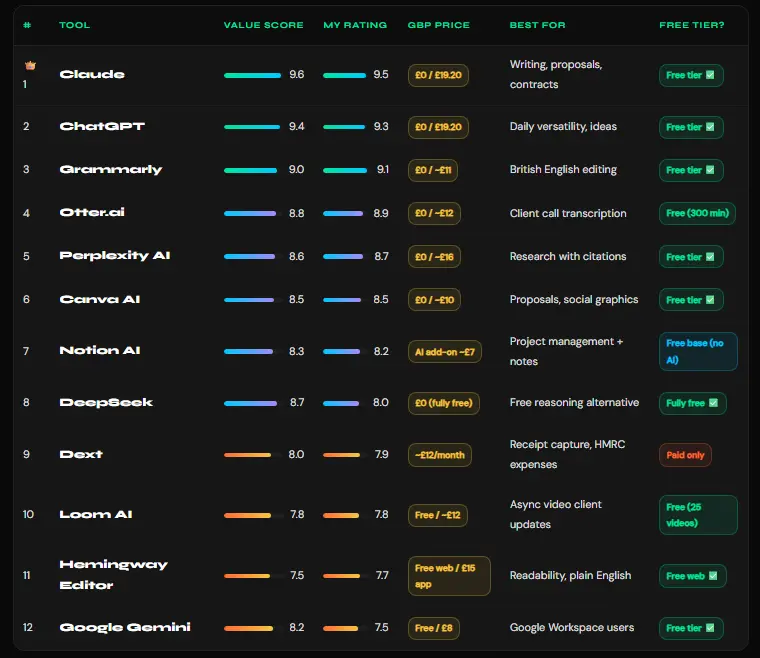
Task: Click 'Client call transcription' text
Action: click(568, 213)
